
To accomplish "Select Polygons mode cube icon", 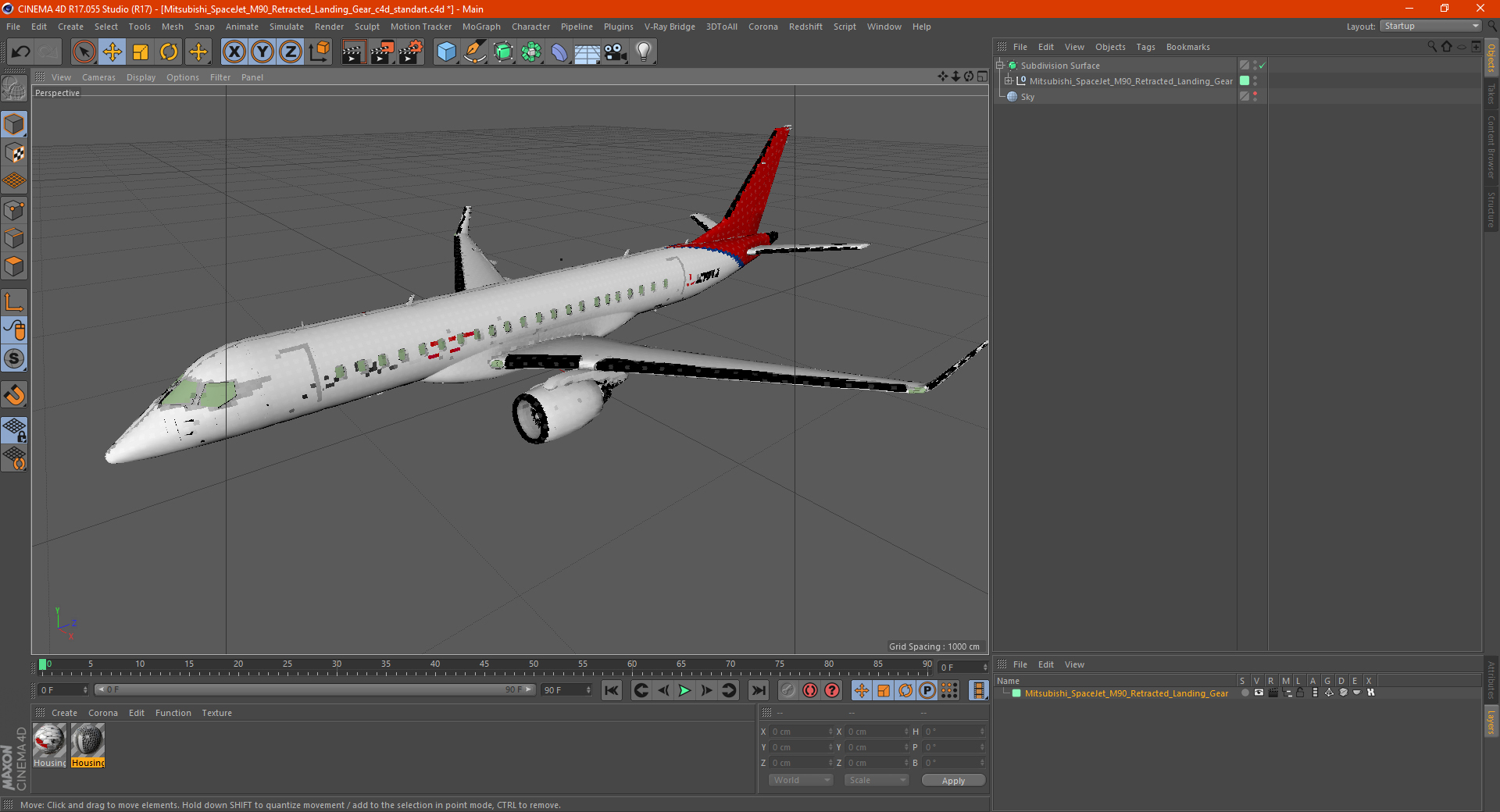I will (x=14, y=266).
